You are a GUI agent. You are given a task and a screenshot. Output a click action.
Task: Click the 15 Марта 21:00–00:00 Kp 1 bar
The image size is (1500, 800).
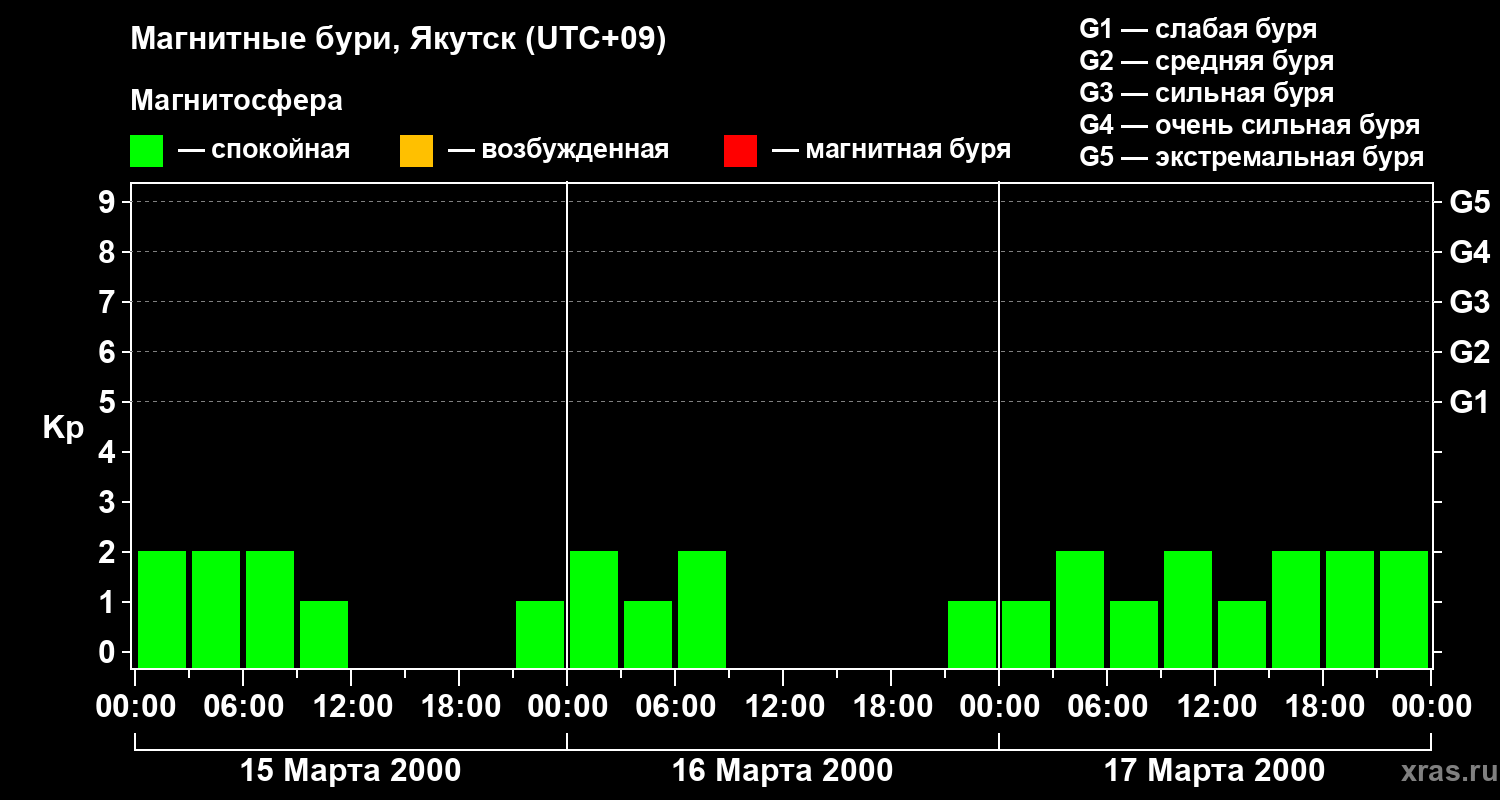(x=540, y=634)
